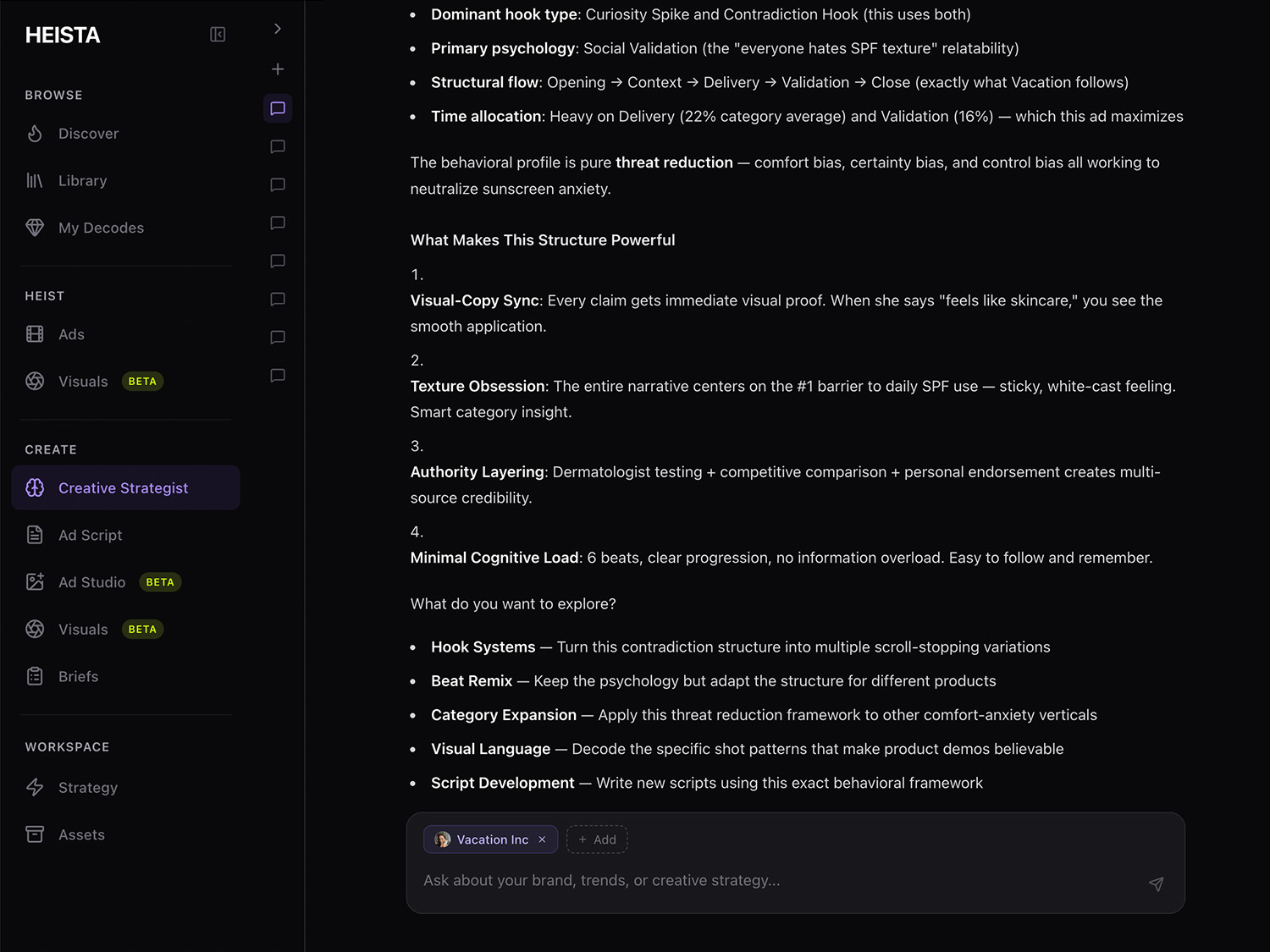Open the Ad Script tool
Image resolution: width=1270 pixels, height=952 pixels.
[x=90, y=536]
